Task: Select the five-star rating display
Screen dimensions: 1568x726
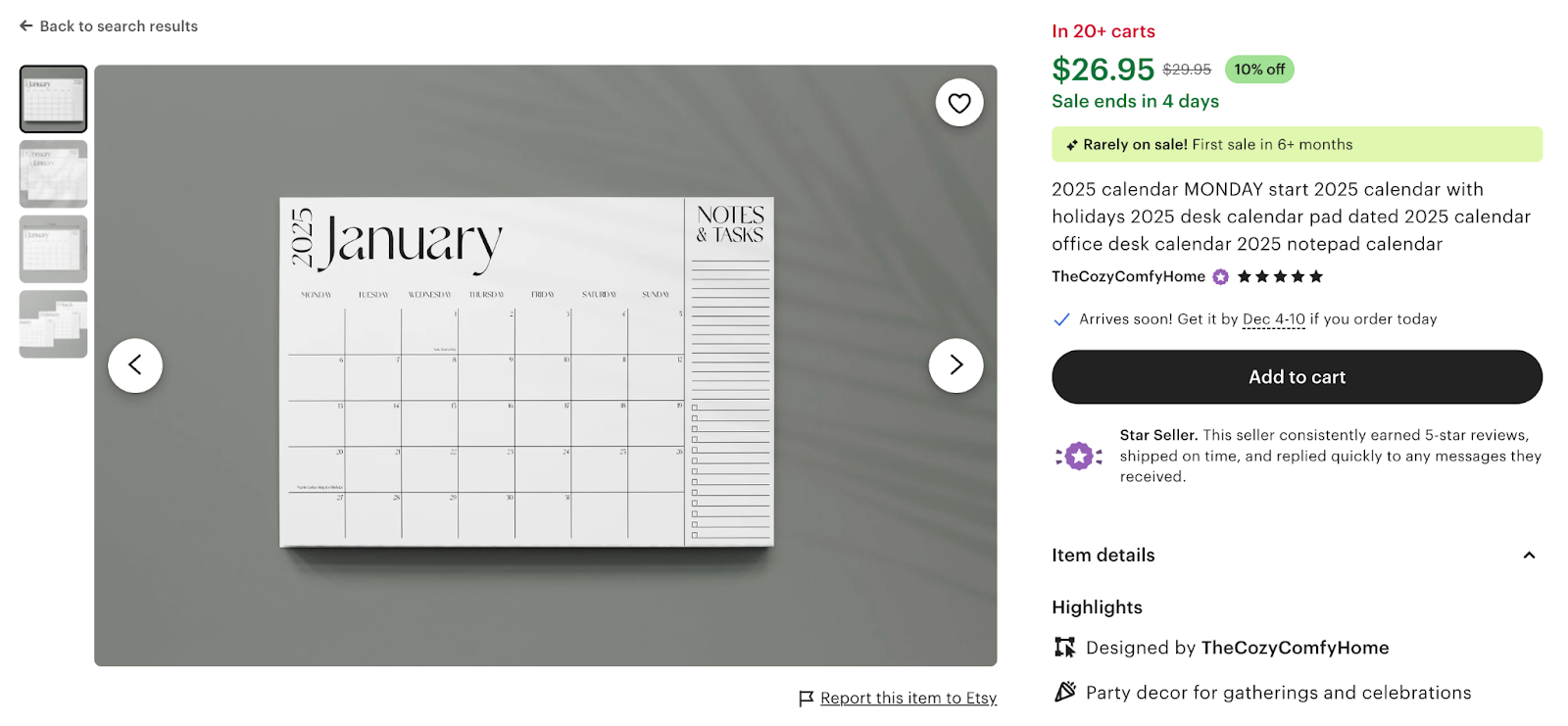Action: 1278,276
